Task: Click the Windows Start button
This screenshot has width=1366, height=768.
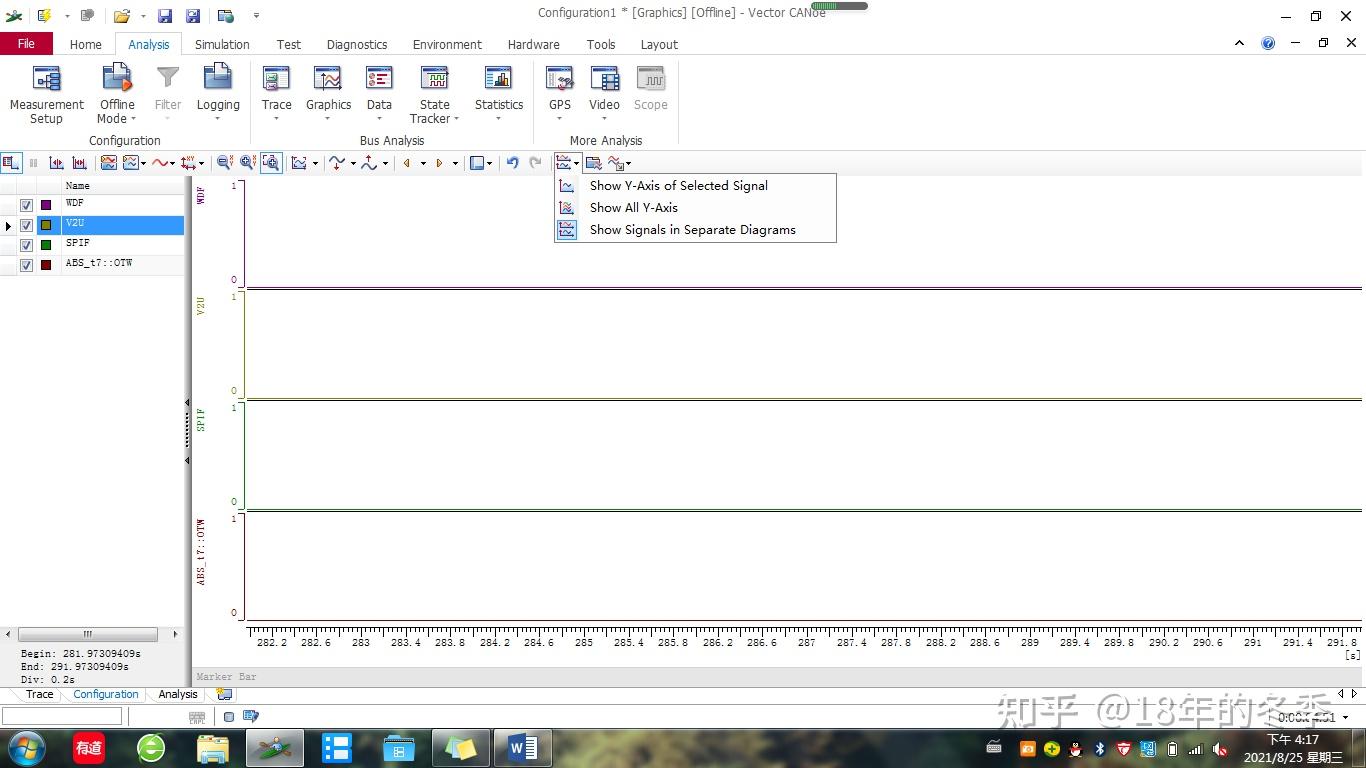Action: click(27, 748)
